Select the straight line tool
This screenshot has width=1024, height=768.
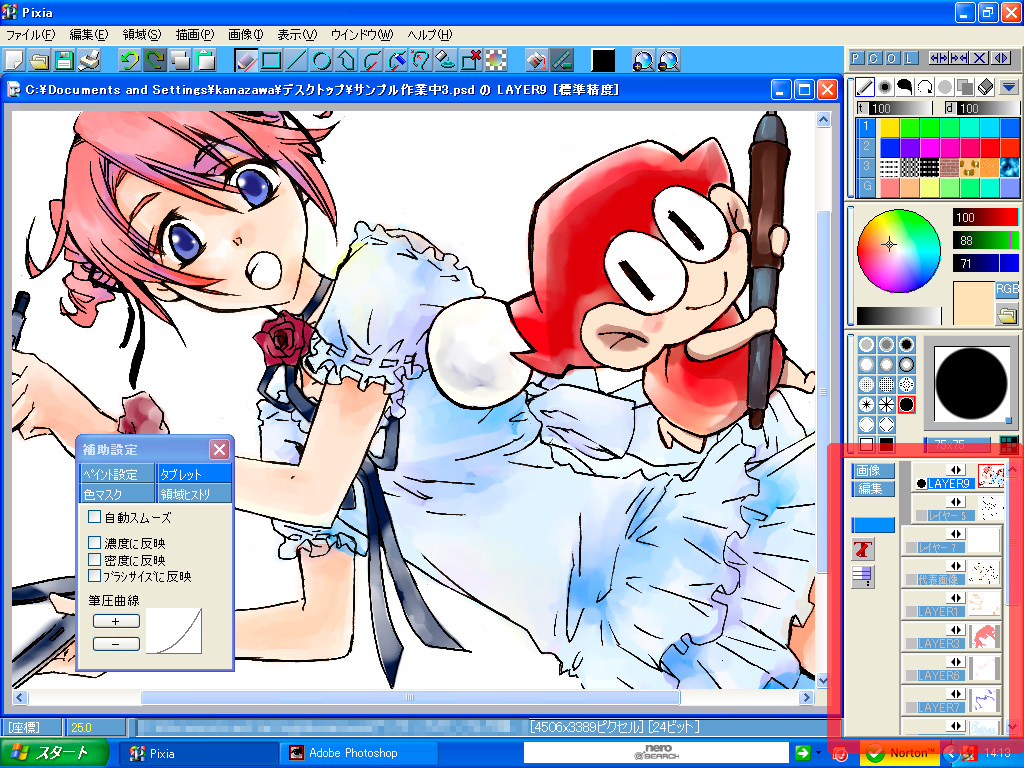pyautogui.click(x=296, y=61)
